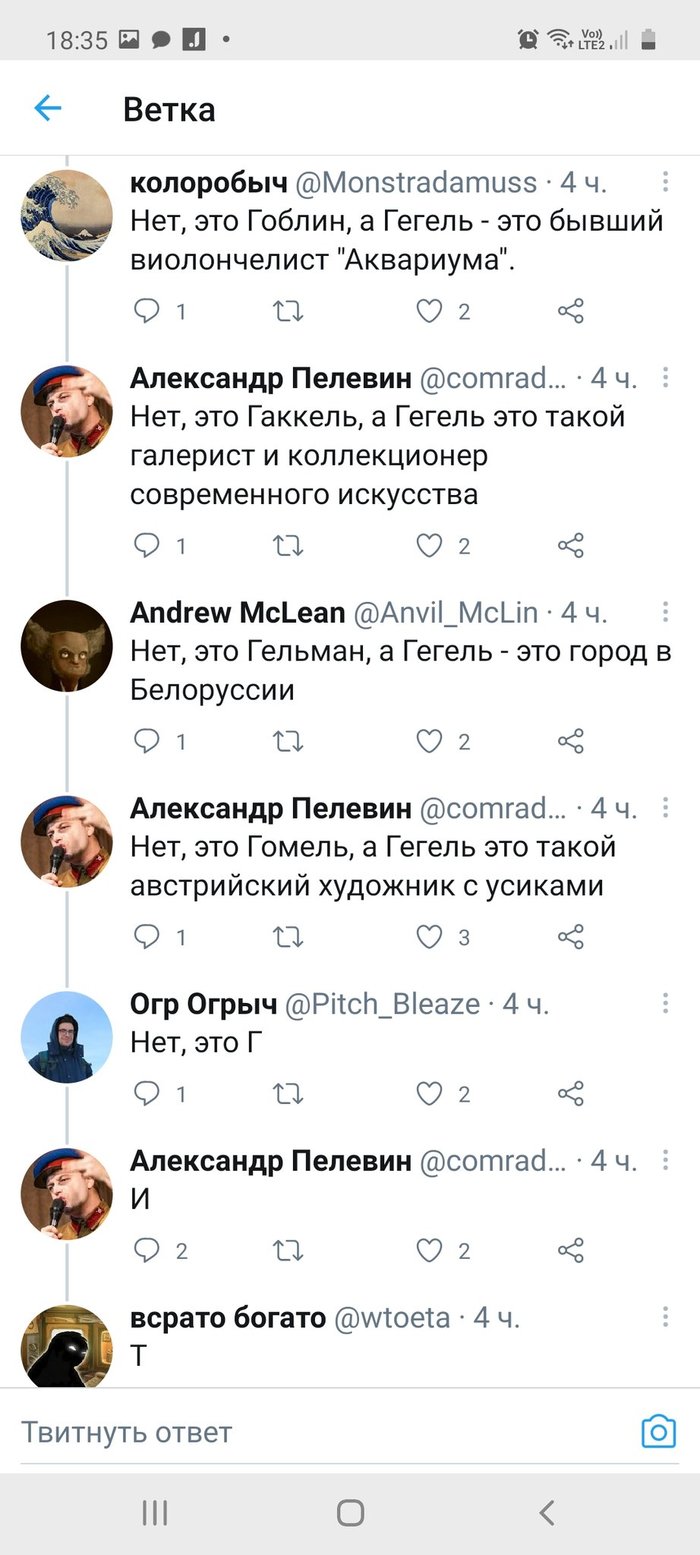Open more options on Andrew McLean's tweet

[x=666, y=612]
